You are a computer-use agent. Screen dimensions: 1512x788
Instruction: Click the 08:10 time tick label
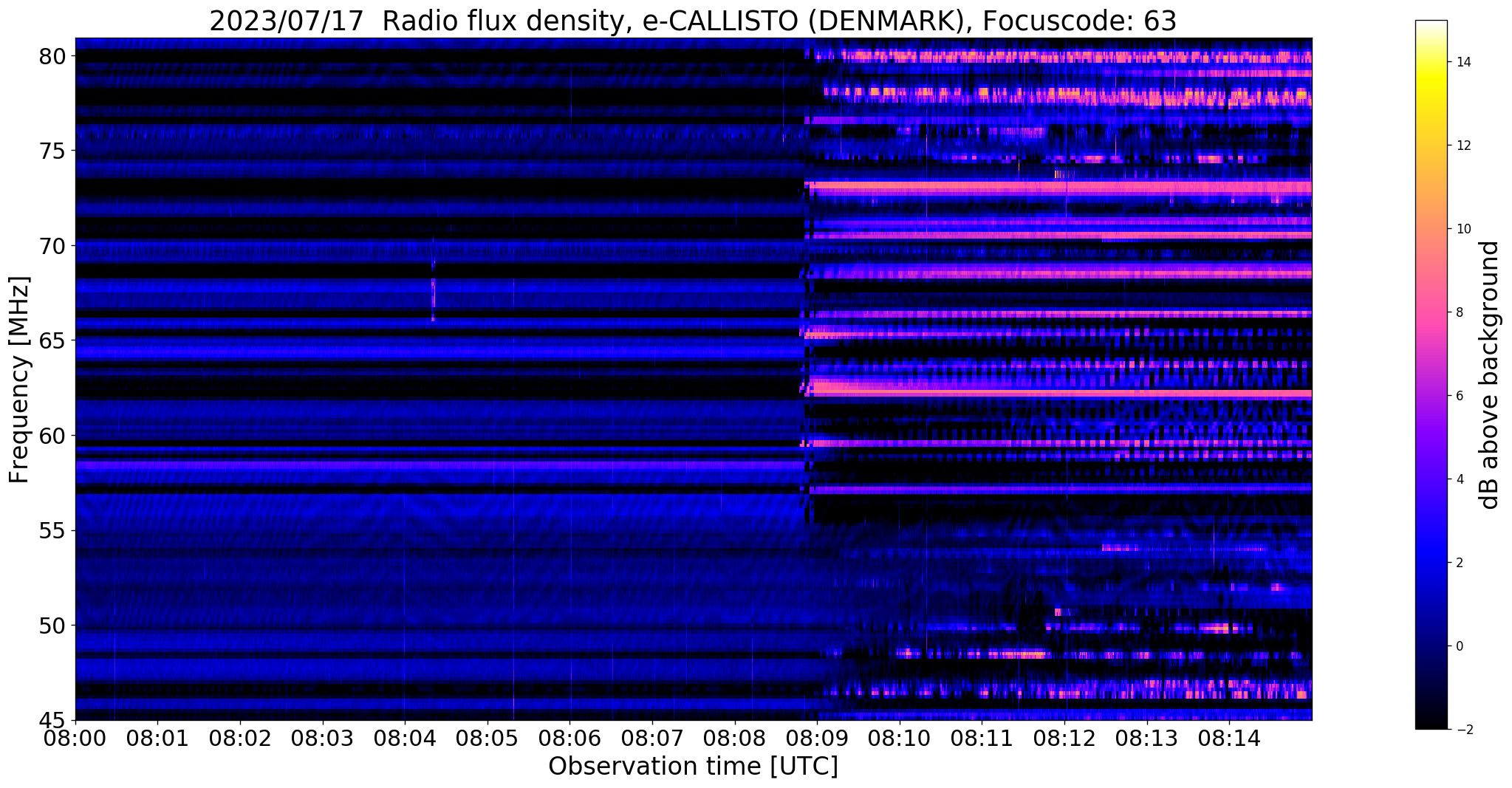[x=900, y=738]
